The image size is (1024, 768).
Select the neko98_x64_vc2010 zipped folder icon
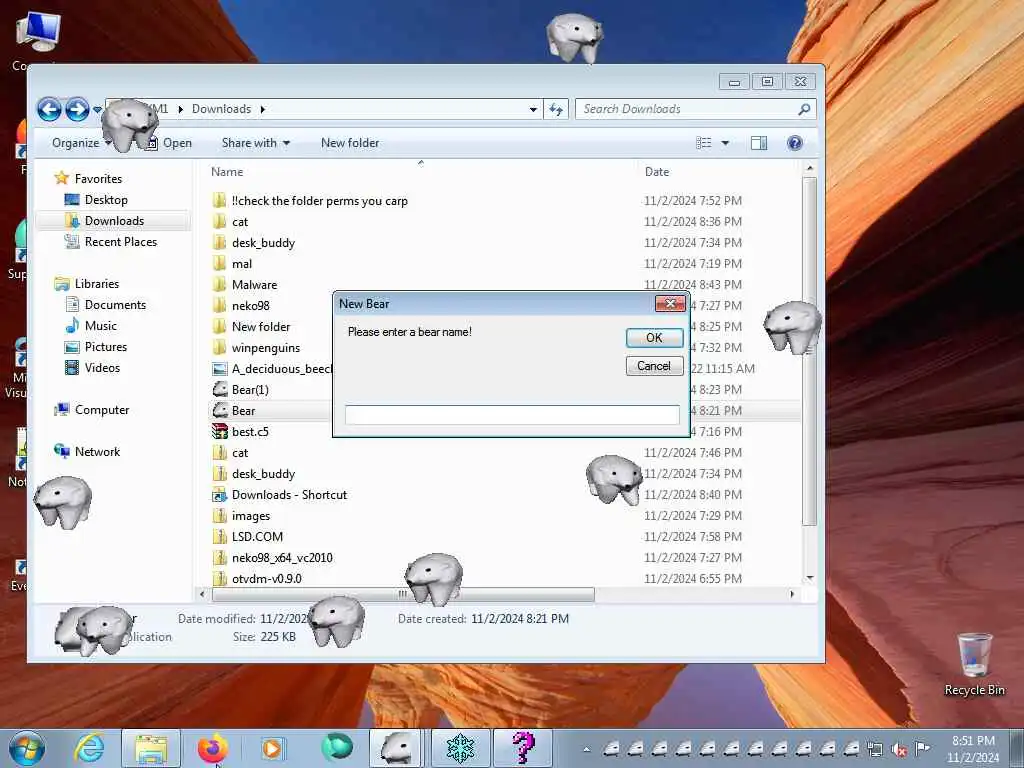[x=220, y=558]
